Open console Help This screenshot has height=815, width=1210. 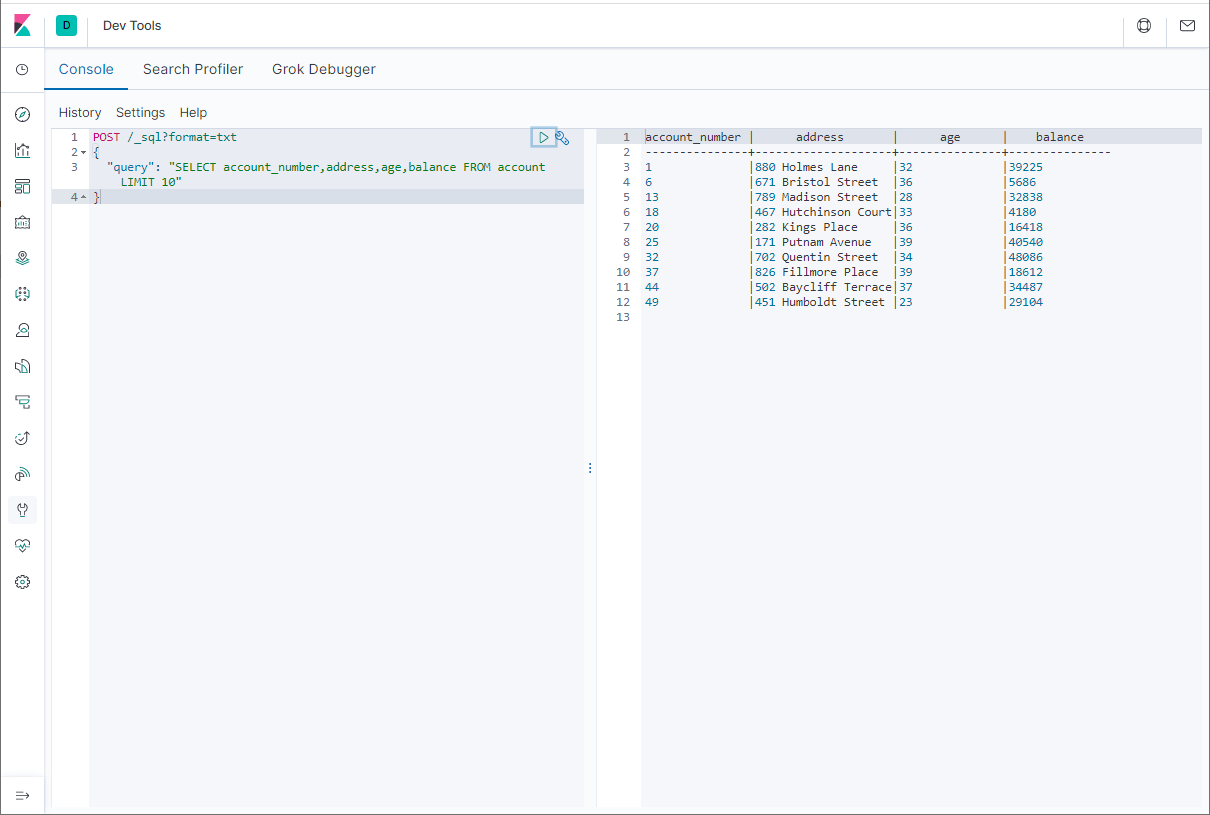pos(193,113)
